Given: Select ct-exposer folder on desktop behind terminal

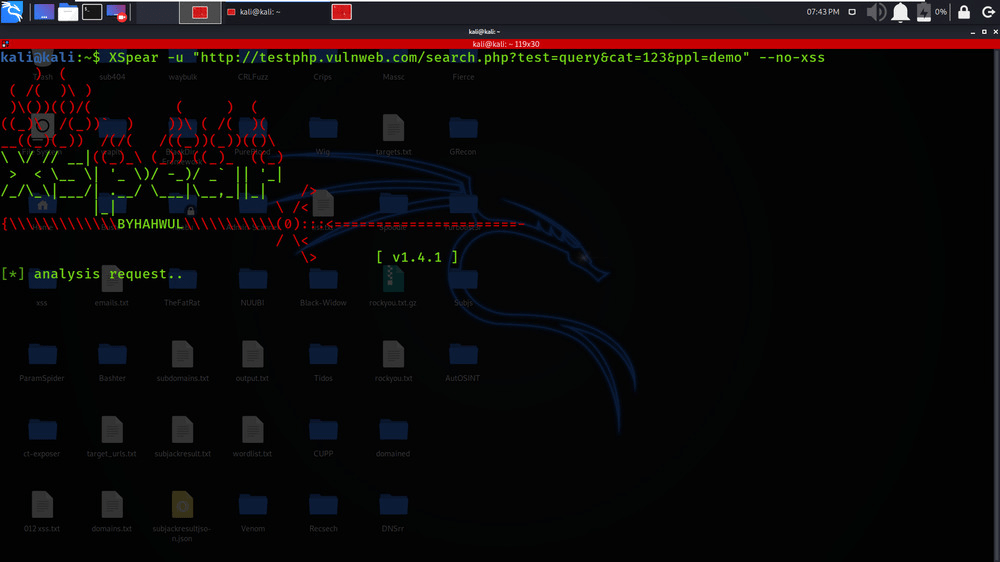Looking at the screenshot, I should (42, 438).
